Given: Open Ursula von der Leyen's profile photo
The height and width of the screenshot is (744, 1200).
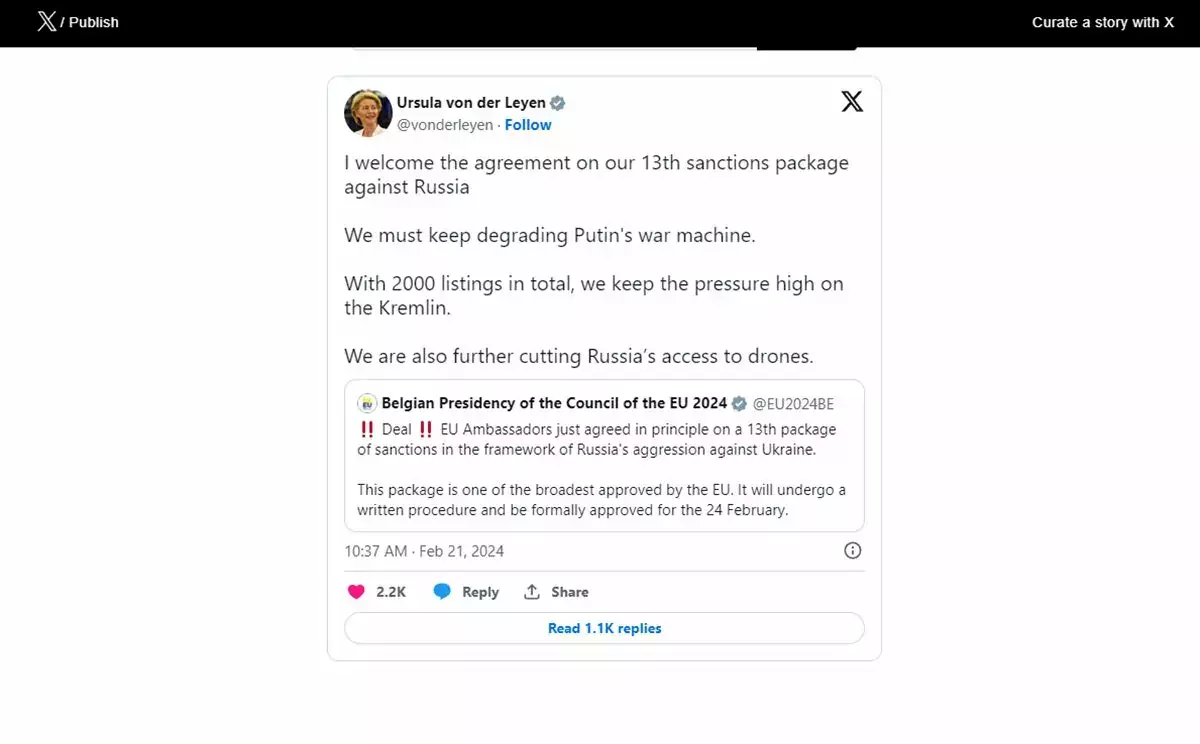Looking at the screenshot, I should pos(367,112).
